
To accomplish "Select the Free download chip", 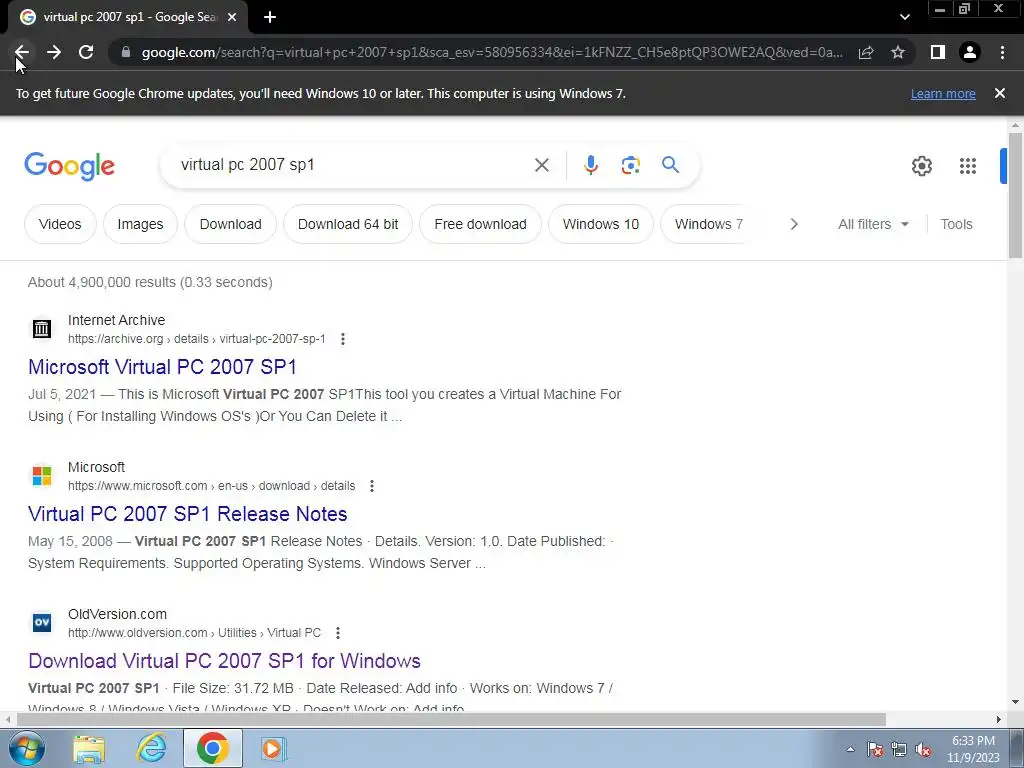I will pyautogui.click(x=481, y=224).
